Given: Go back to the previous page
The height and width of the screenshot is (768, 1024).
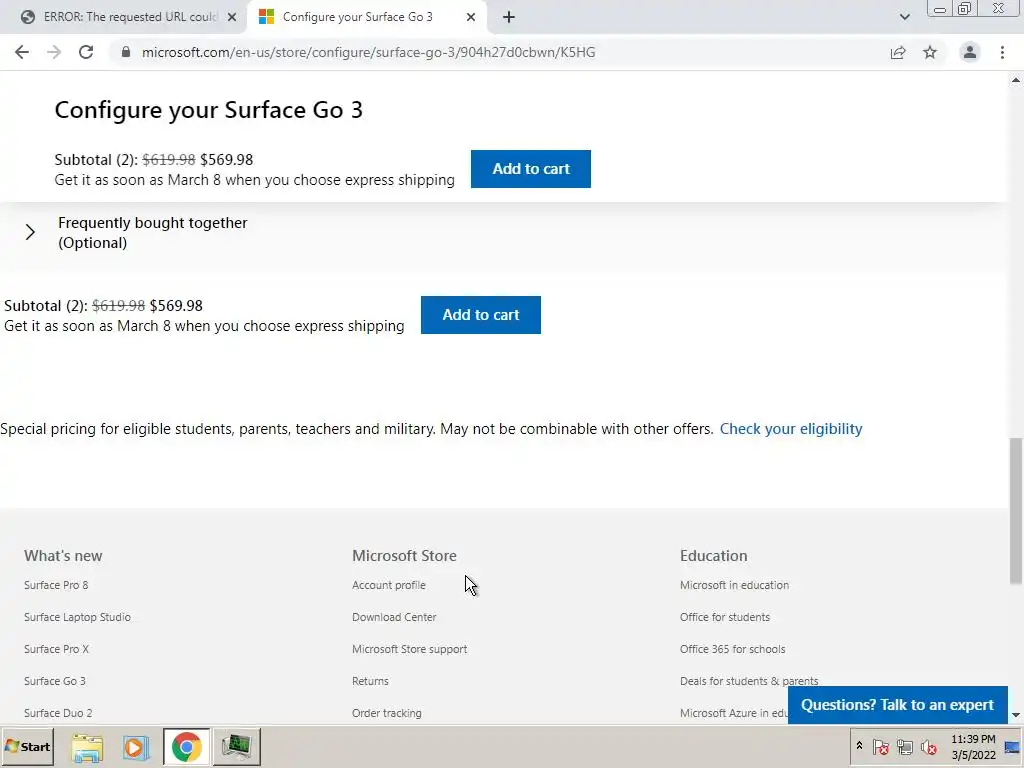Looking at the screenshot, I should tap(22, 52).
